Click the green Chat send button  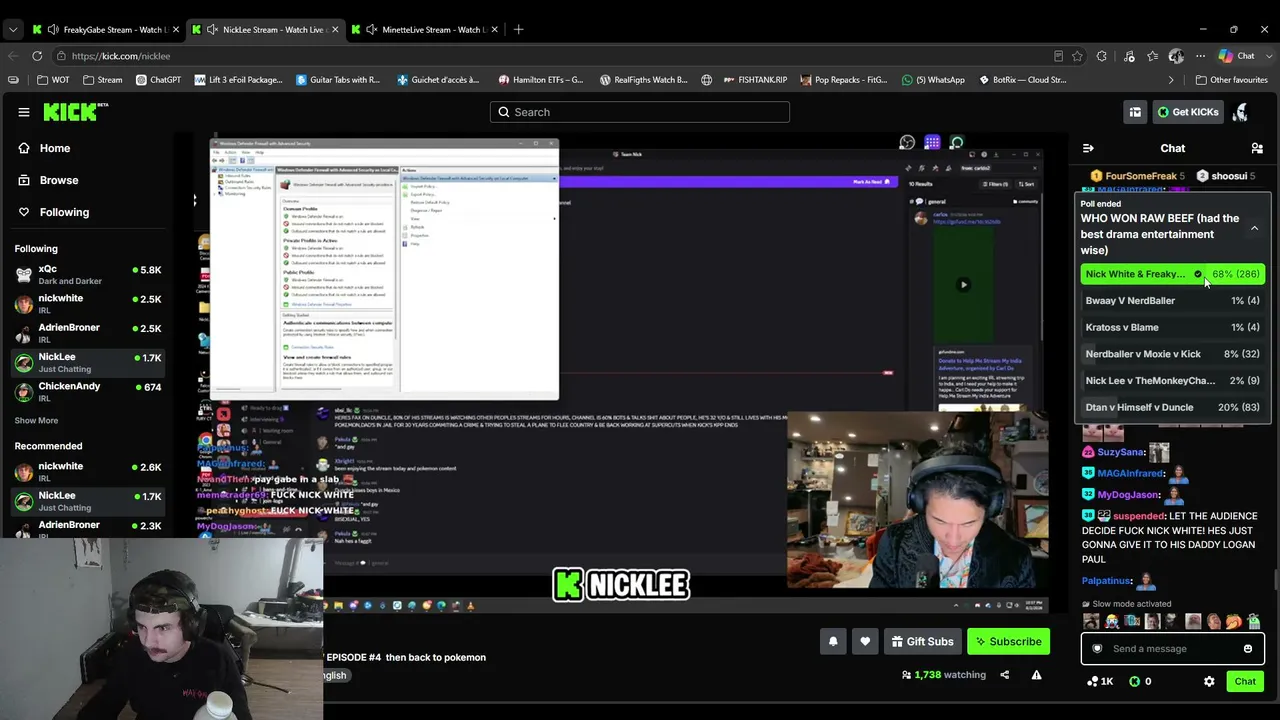point(1245,681)
